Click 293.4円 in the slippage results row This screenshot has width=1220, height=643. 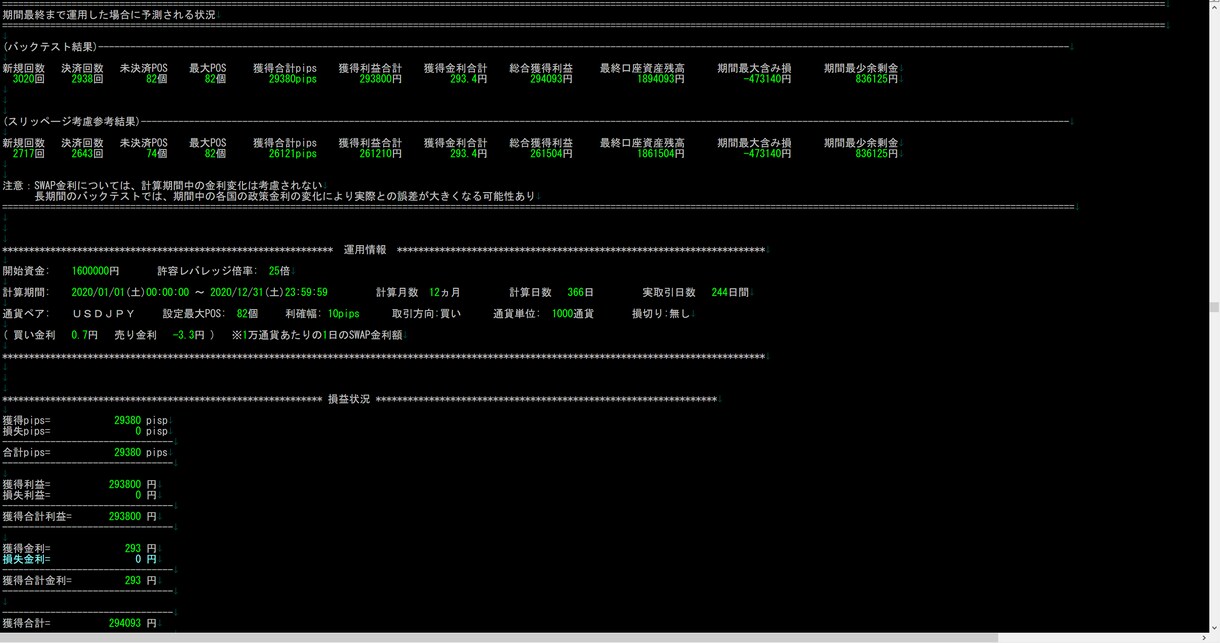coord(468,154)
